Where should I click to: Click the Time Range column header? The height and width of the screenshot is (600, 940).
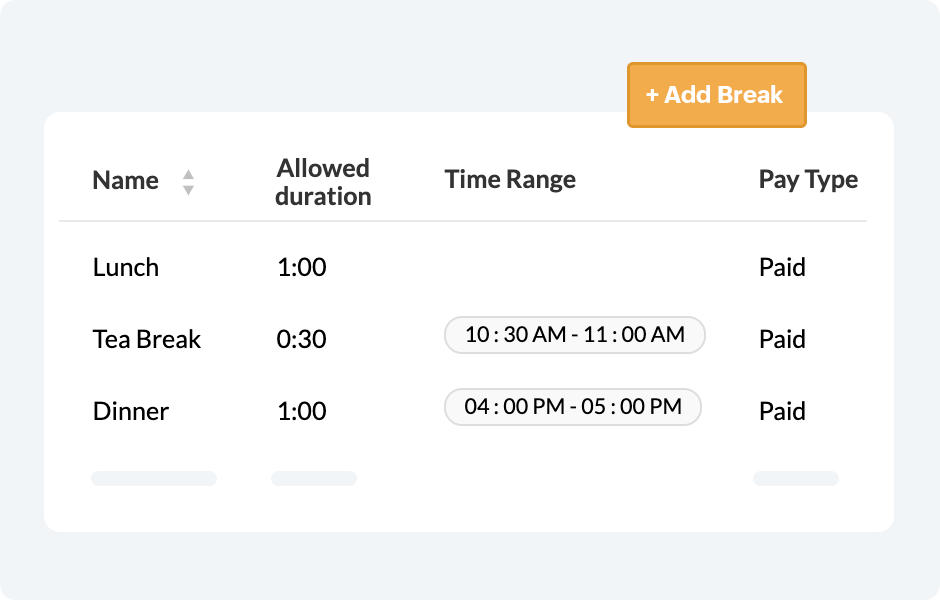point(510,180)
